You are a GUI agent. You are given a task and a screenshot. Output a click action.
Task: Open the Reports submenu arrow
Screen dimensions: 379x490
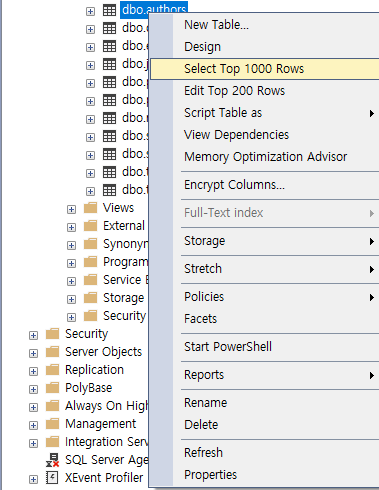[372, 375]
